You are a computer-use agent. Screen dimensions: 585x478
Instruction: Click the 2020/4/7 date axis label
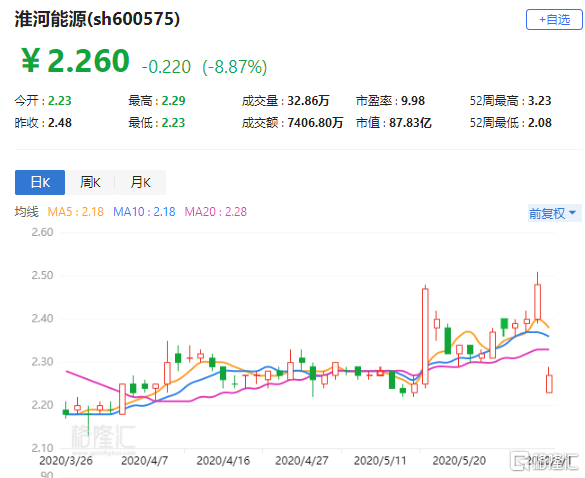click(x=144, y=460)
